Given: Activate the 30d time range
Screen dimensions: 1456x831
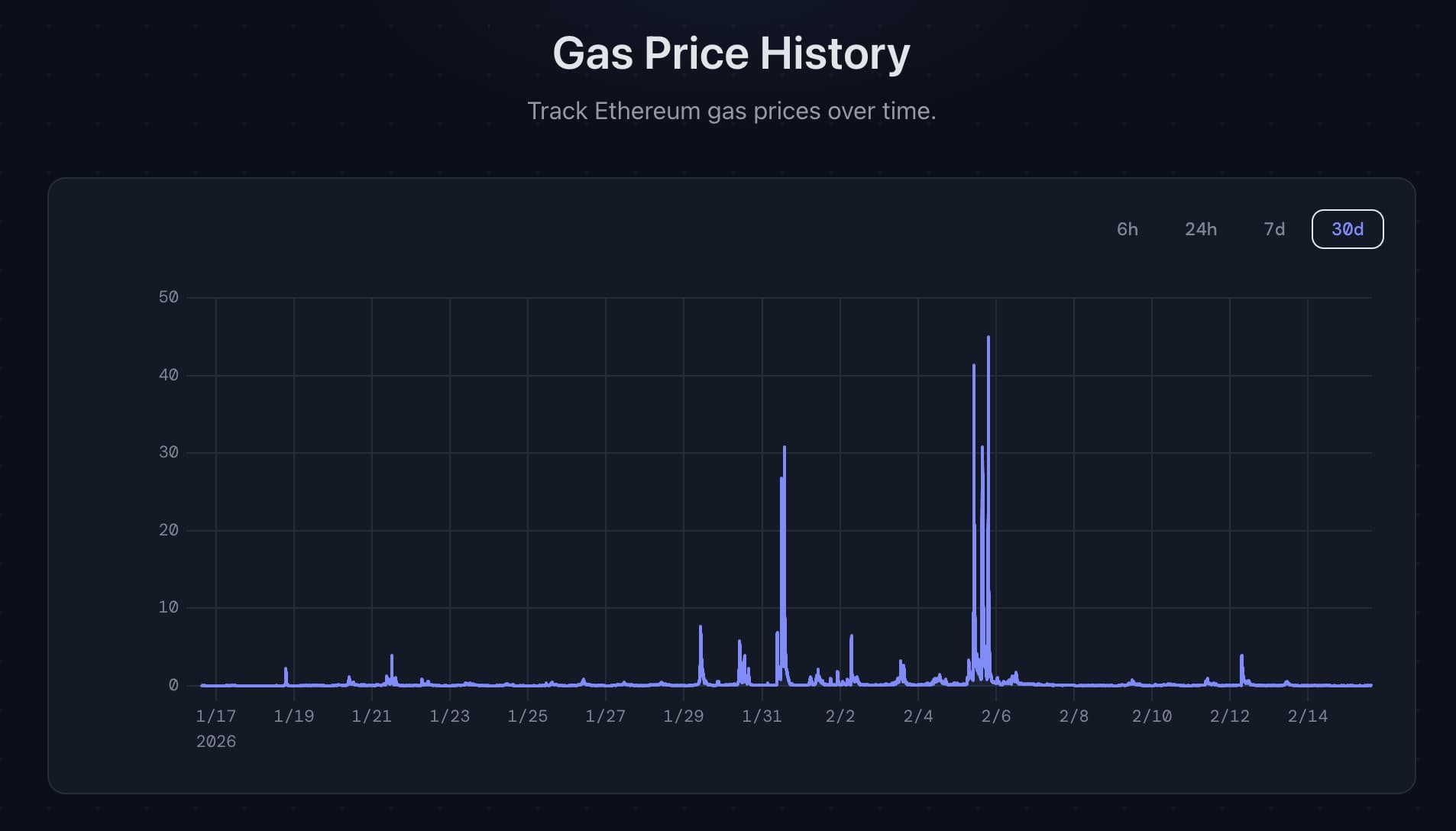Looking at the screenshot, I should pos(1347,229).
